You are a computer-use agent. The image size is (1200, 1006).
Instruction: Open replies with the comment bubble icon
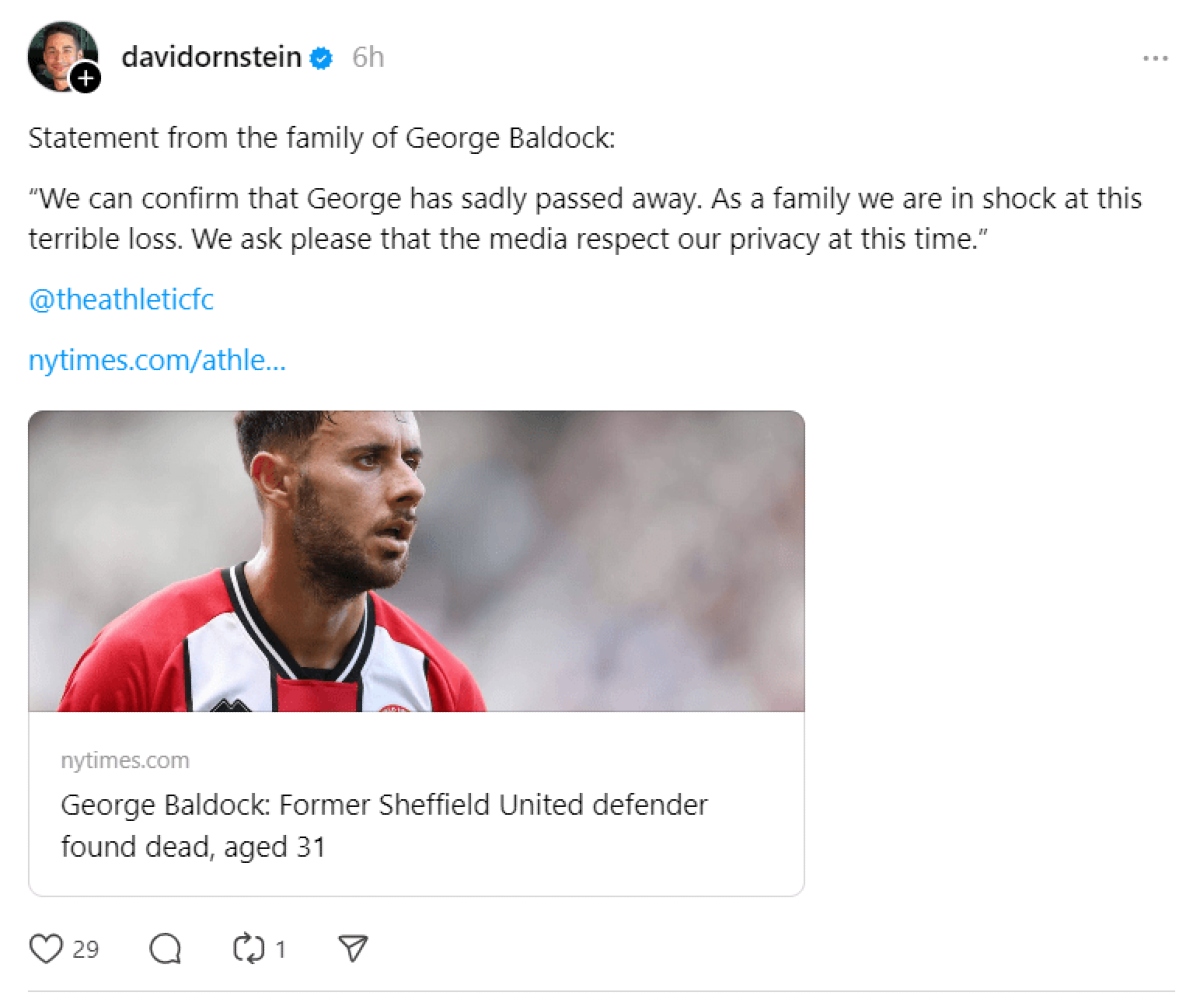pos(165,948)
